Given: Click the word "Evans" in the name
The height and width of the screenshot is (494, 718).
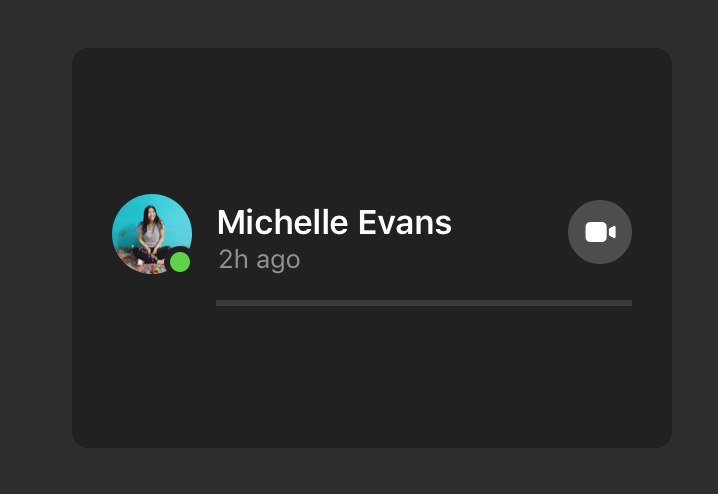Looking at the screenshot, I should pyautogui.click(x=405, y=223).
